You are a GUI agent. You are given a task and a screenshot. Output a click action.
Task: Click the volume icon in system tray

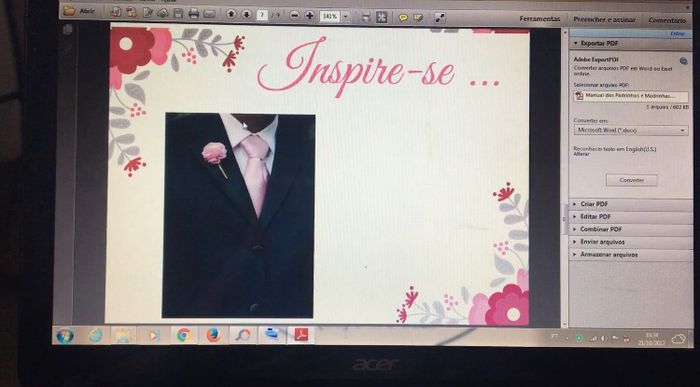click(x=603, y=339)
